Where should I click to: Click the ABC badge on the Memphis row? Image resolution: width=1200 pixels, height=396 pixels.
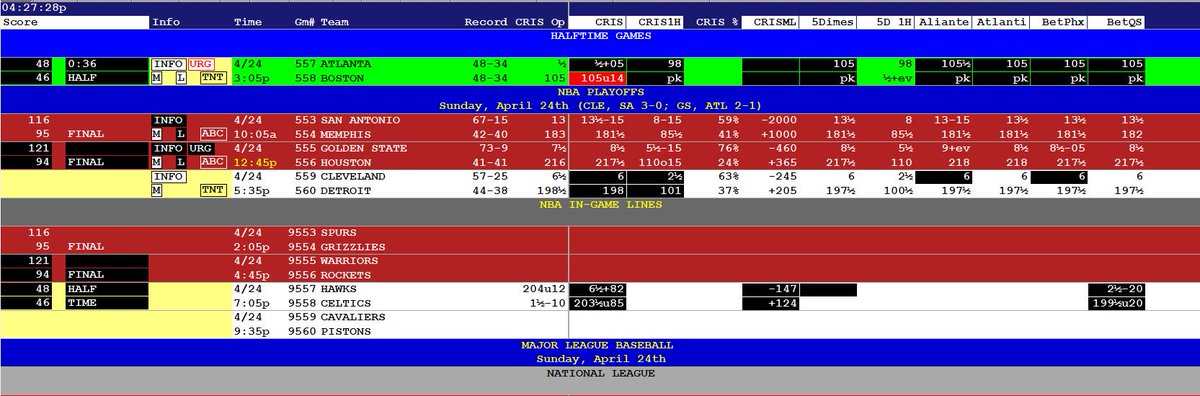point(213,133)
